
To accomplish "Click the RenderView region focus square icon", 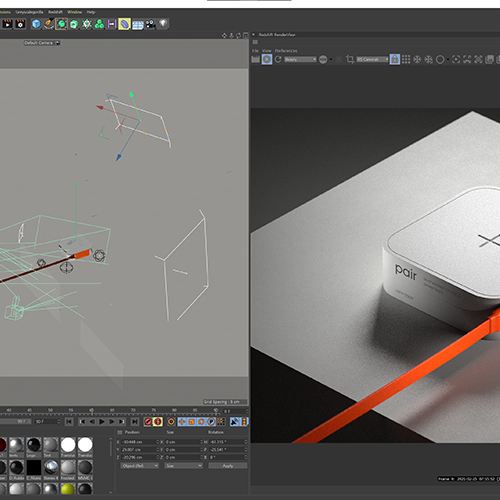I will [x=456, y=59].
